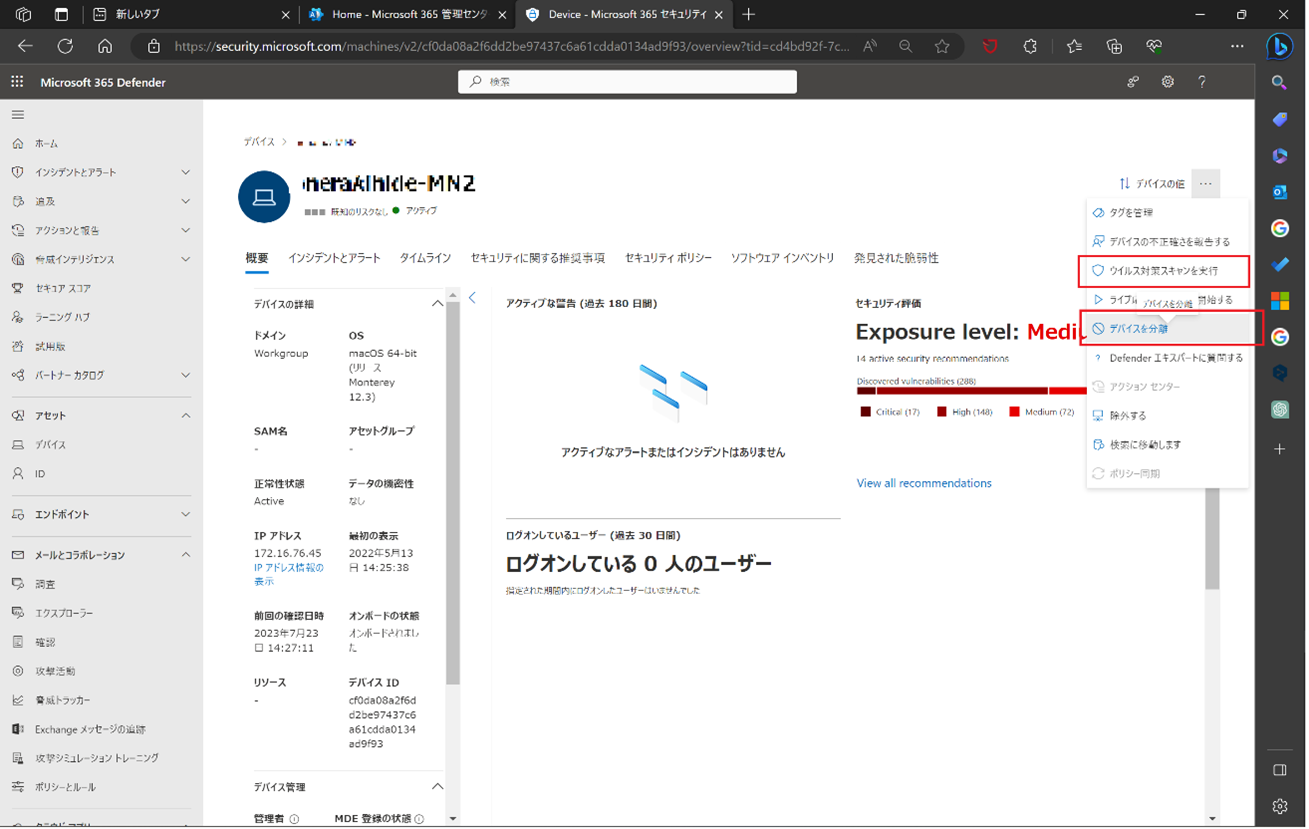The image size is (1309, 829).
Task: Open the help question mark icon
Action: pos(1202,82)
